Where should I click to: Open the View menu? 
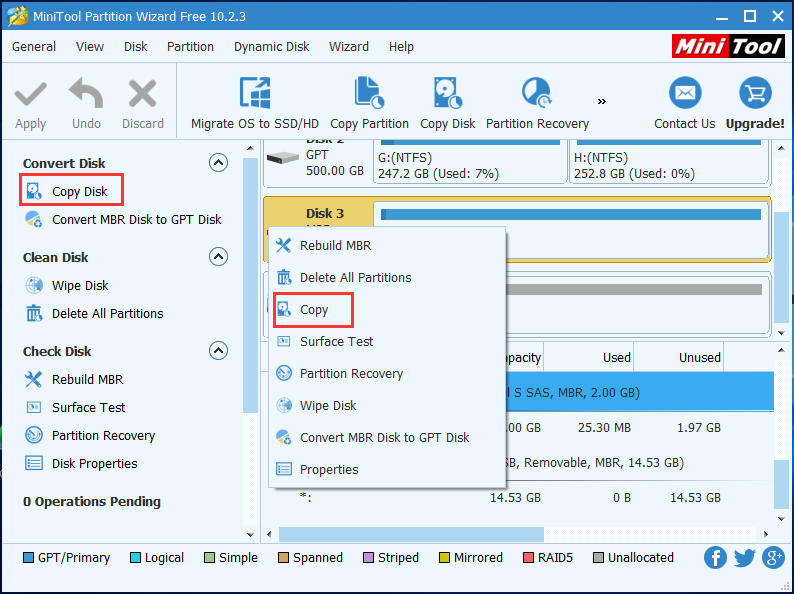(90, 47)
